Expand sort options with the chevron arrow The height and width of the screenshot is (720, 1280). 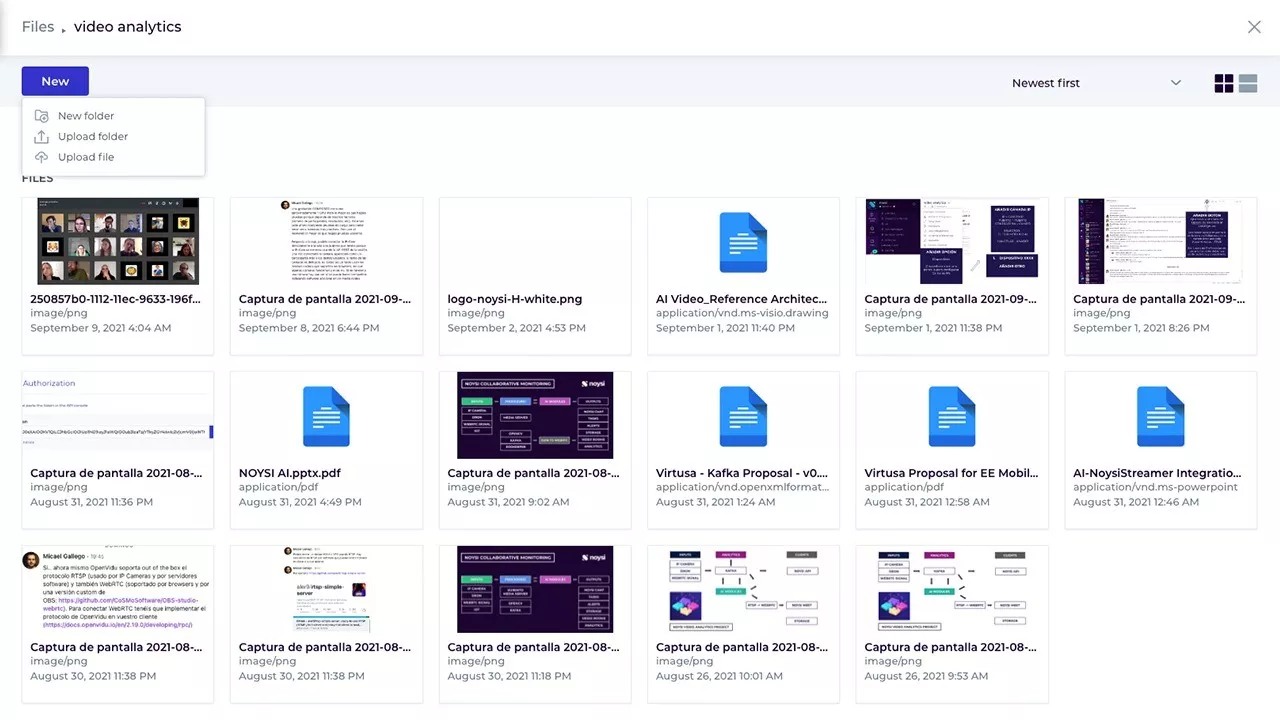[1176, 83]
